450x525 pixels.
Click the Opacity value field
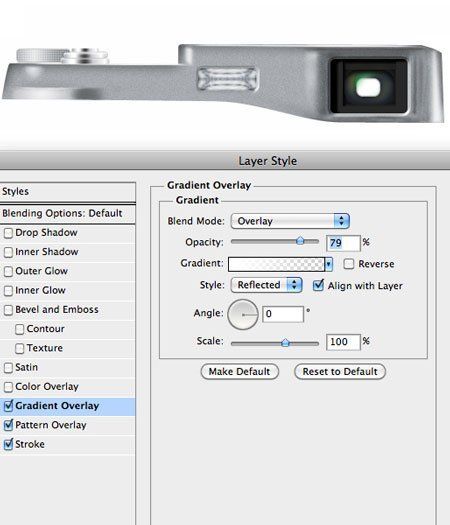click(x=343, y=243)
